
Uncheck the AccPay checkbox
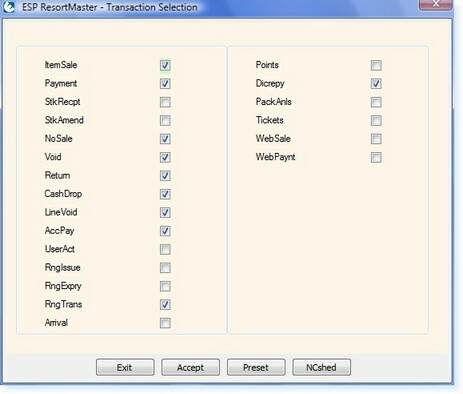point(165,231)
